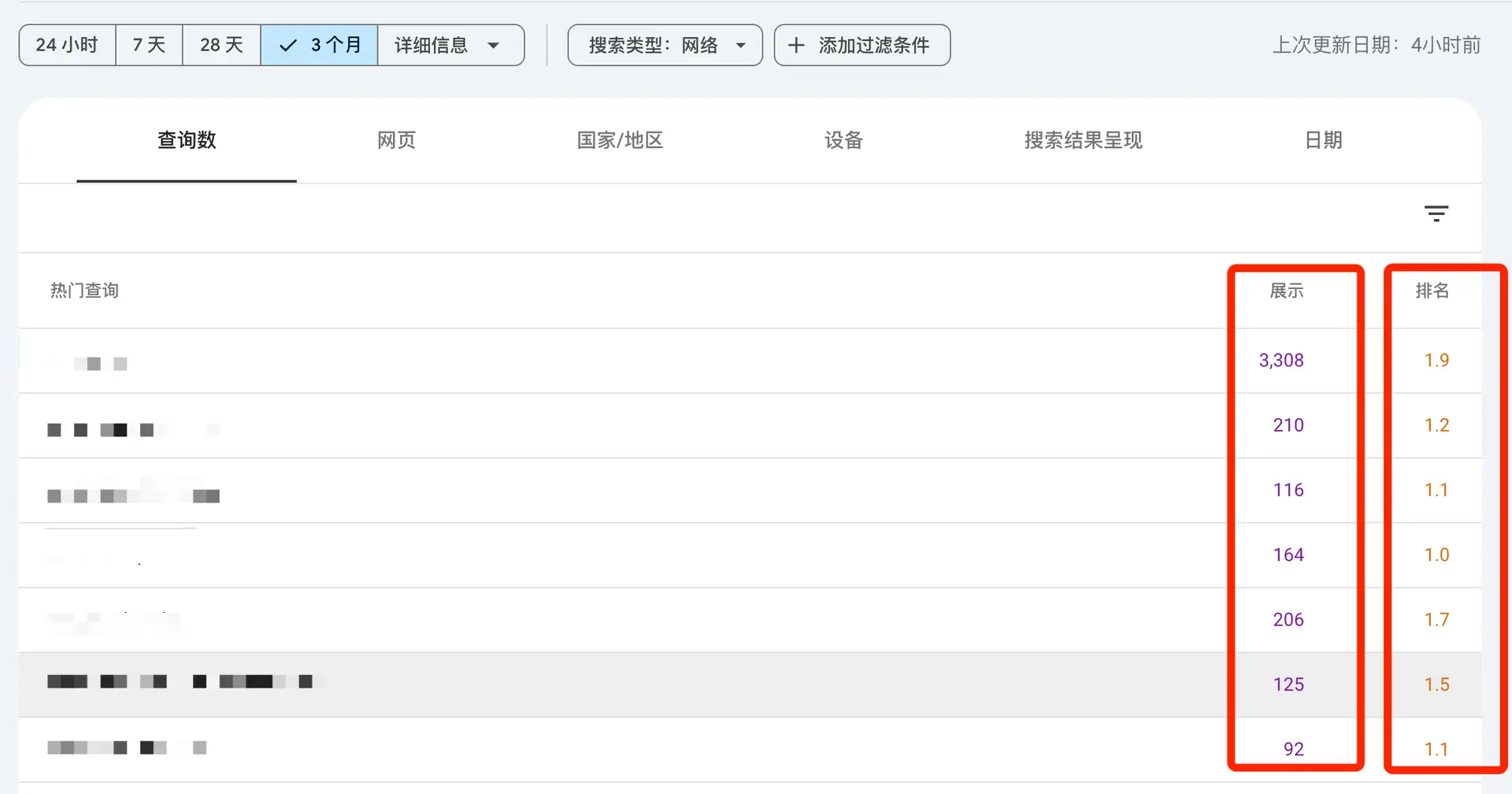Switch to the 国家/地区 tab
This screenshot has width=1512, height=794.
point(620,140)
